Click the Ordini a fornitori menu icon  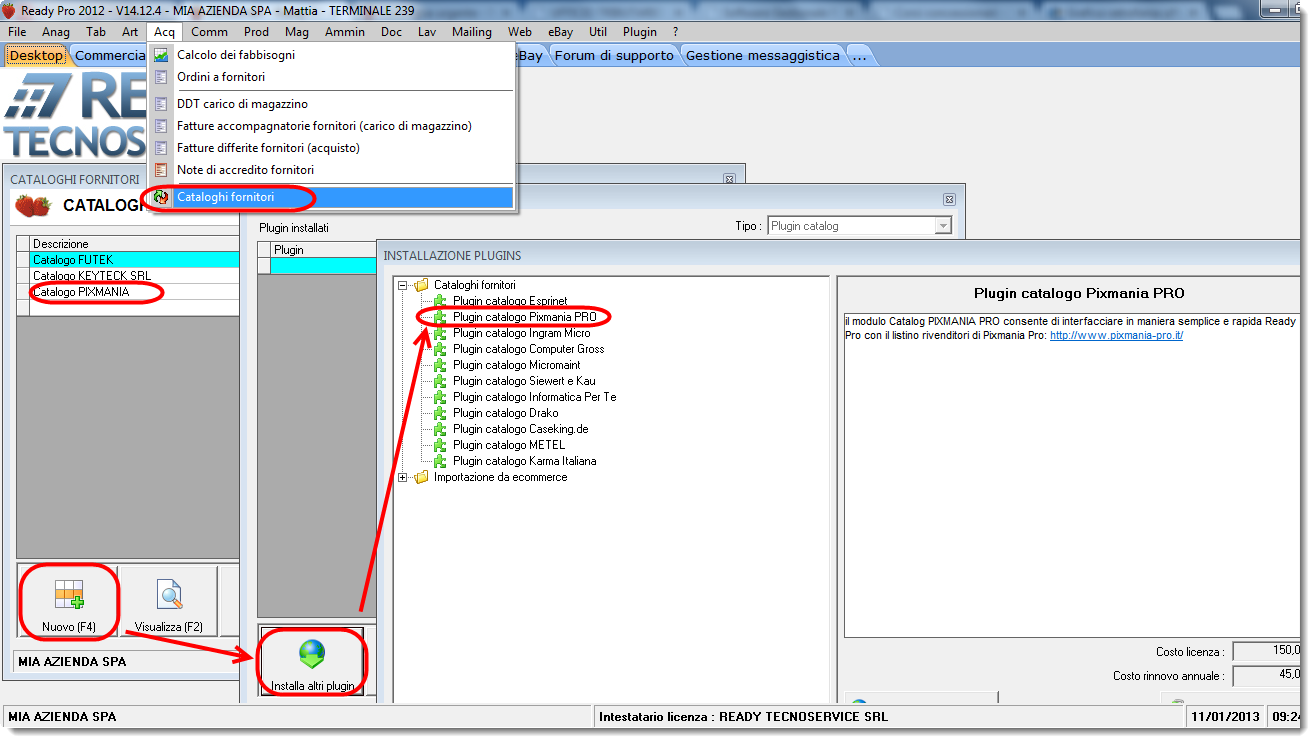(161, 77)
